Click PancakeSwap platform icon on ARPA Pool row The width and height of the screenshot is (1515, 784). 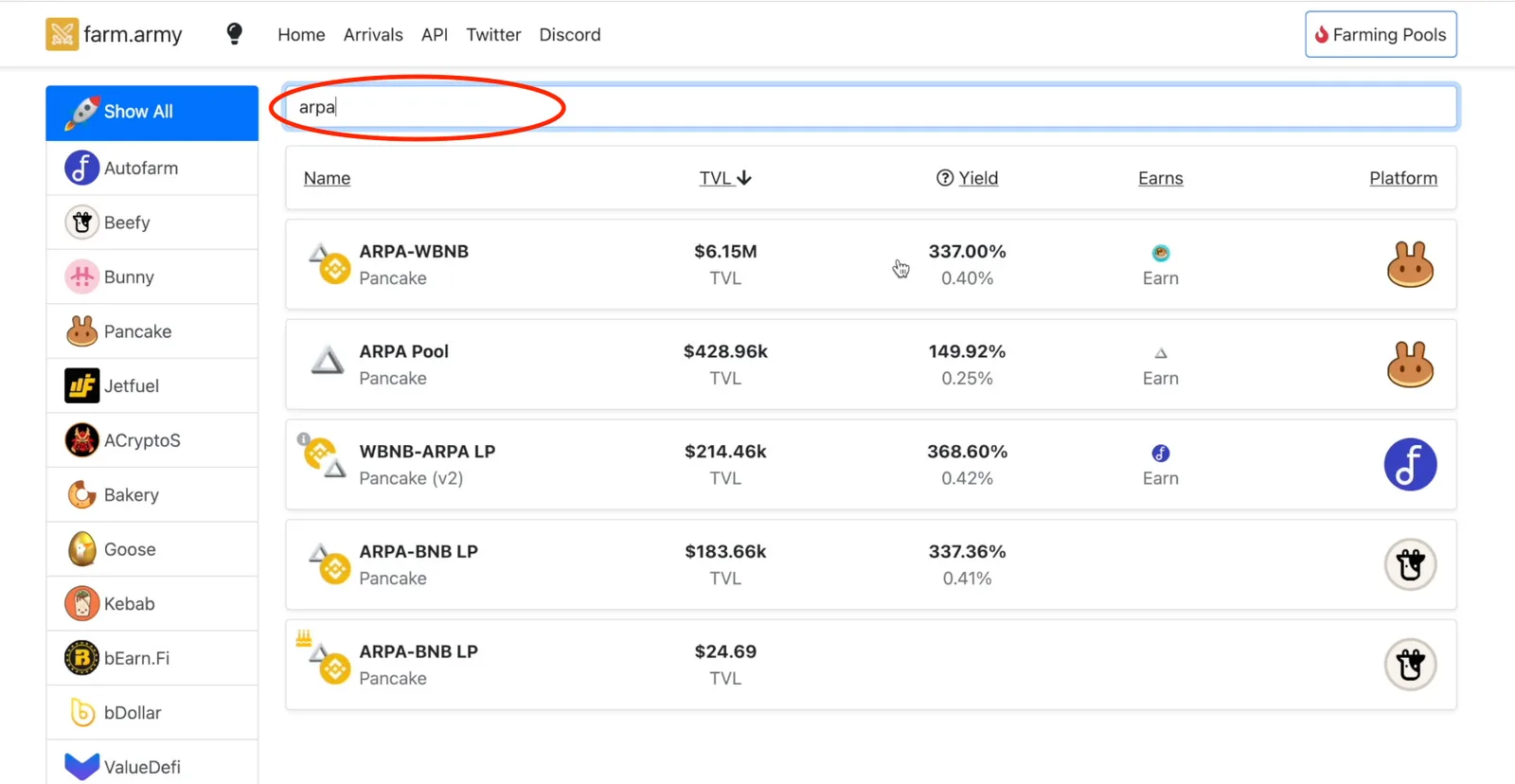(1410, 365)
